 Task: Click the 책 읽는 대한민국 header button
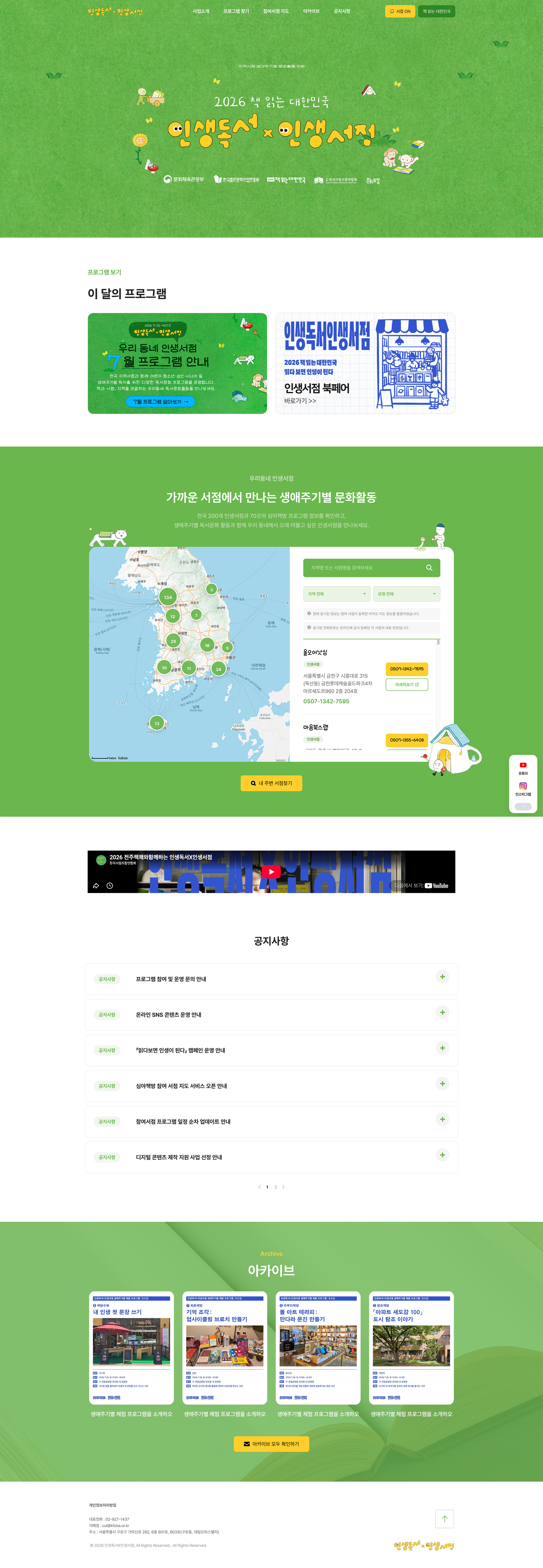click(x=436, y=12)
